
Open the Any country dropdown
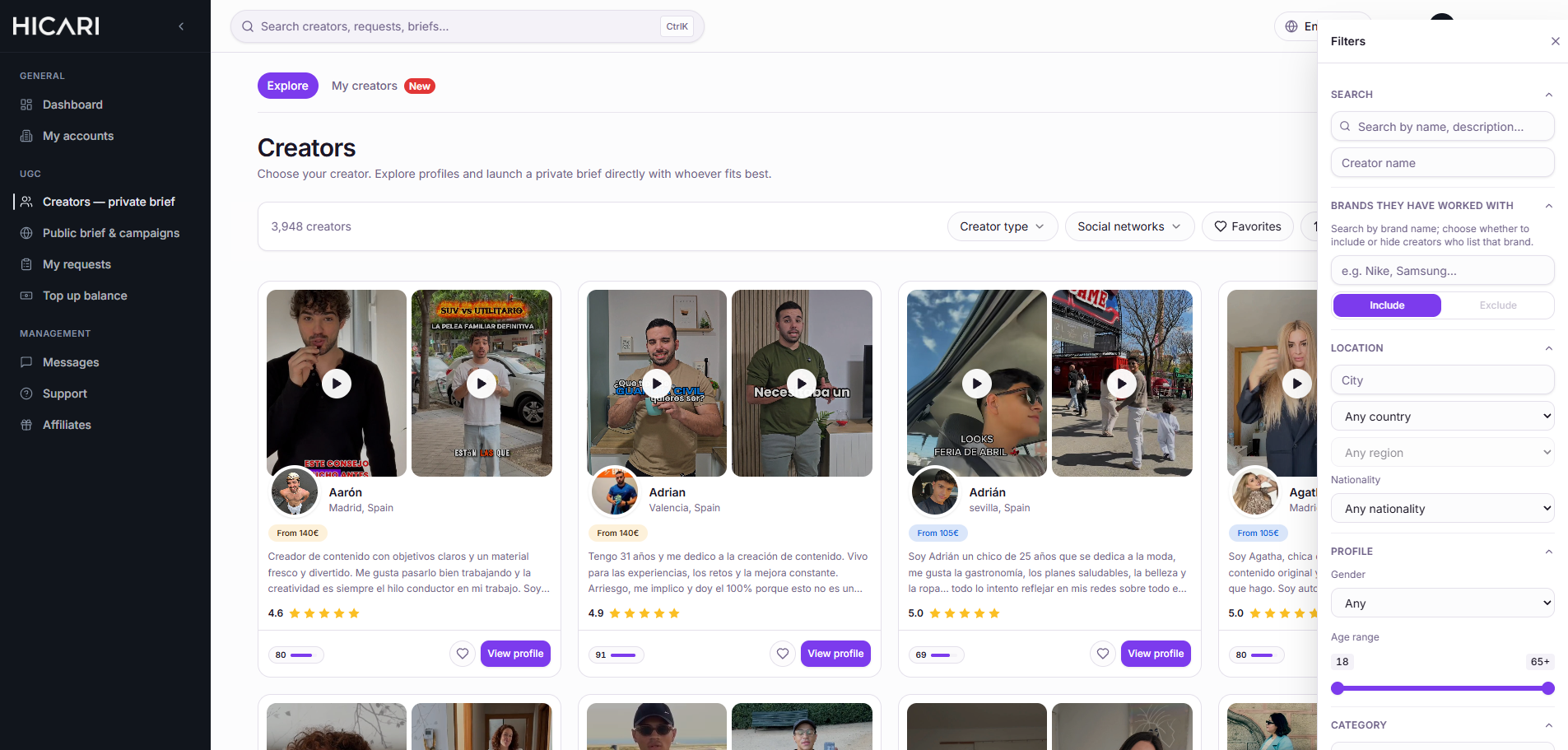1442,417
